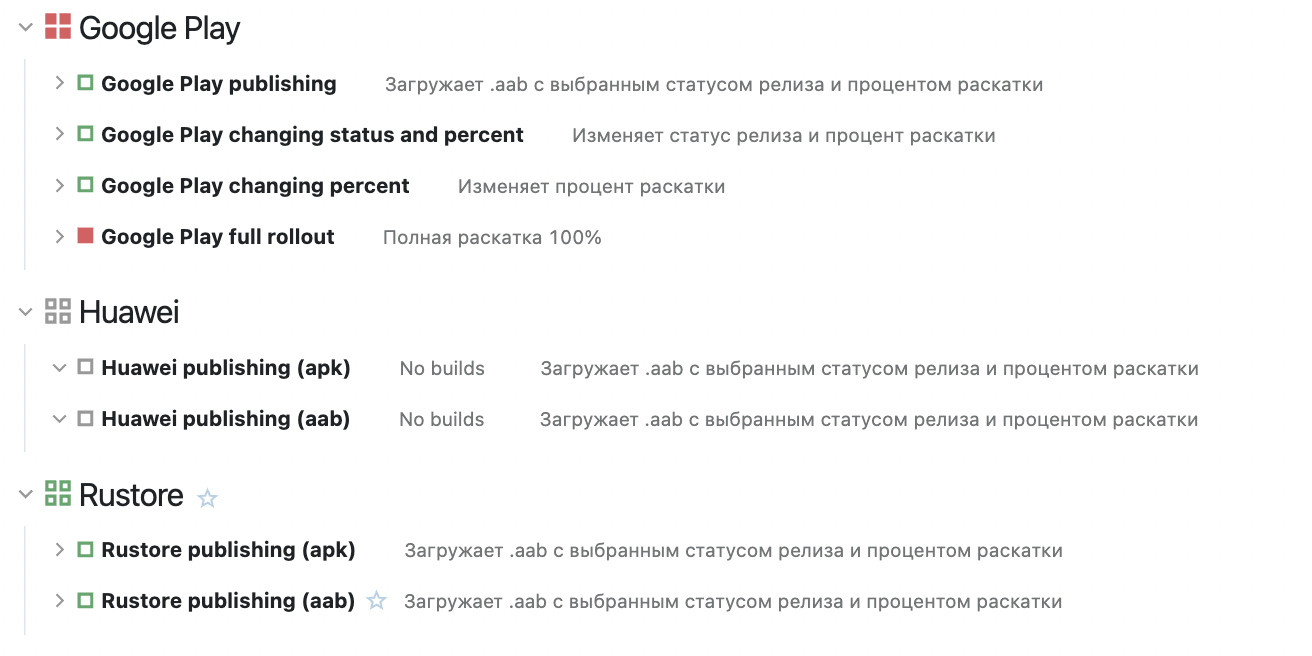
Task: Open Rustore publishing (aab) configuration link
Action: point(228,601)
